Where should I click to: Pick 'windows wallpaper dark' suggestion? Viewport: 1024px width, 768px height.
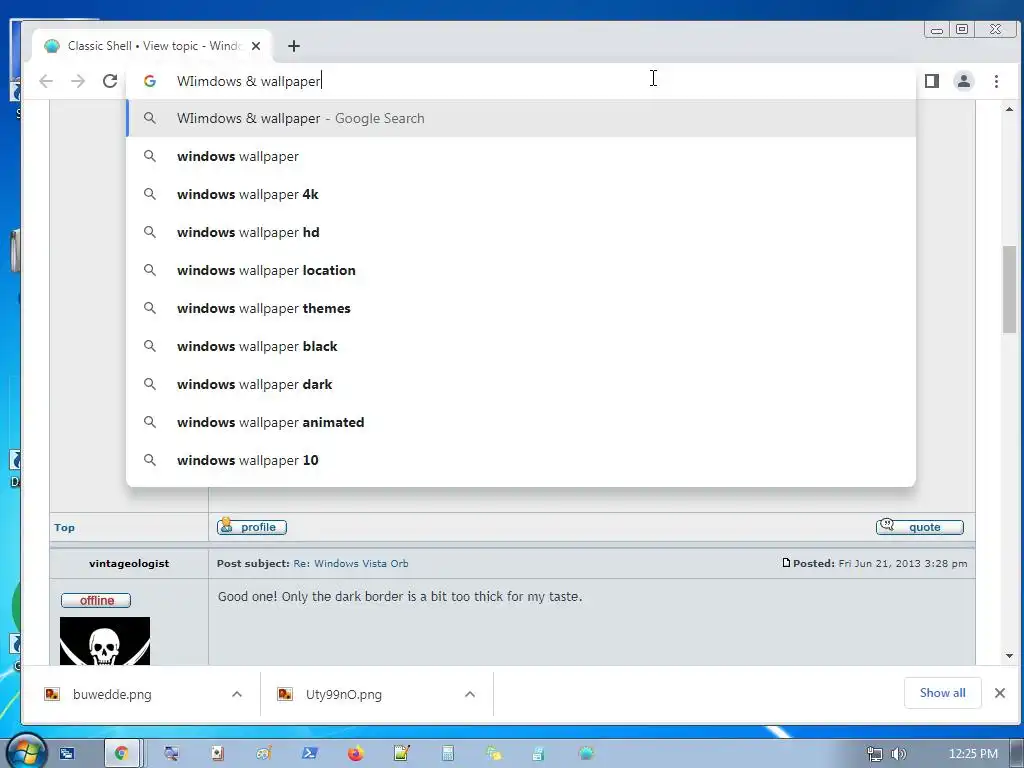click(521, 383)
